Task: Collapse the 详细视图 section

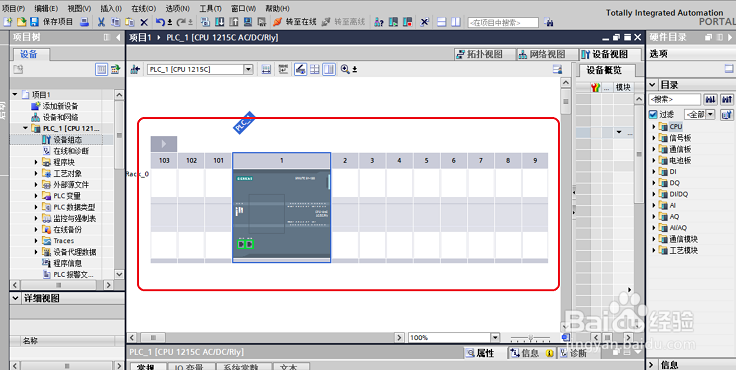Action: (15, 298)
